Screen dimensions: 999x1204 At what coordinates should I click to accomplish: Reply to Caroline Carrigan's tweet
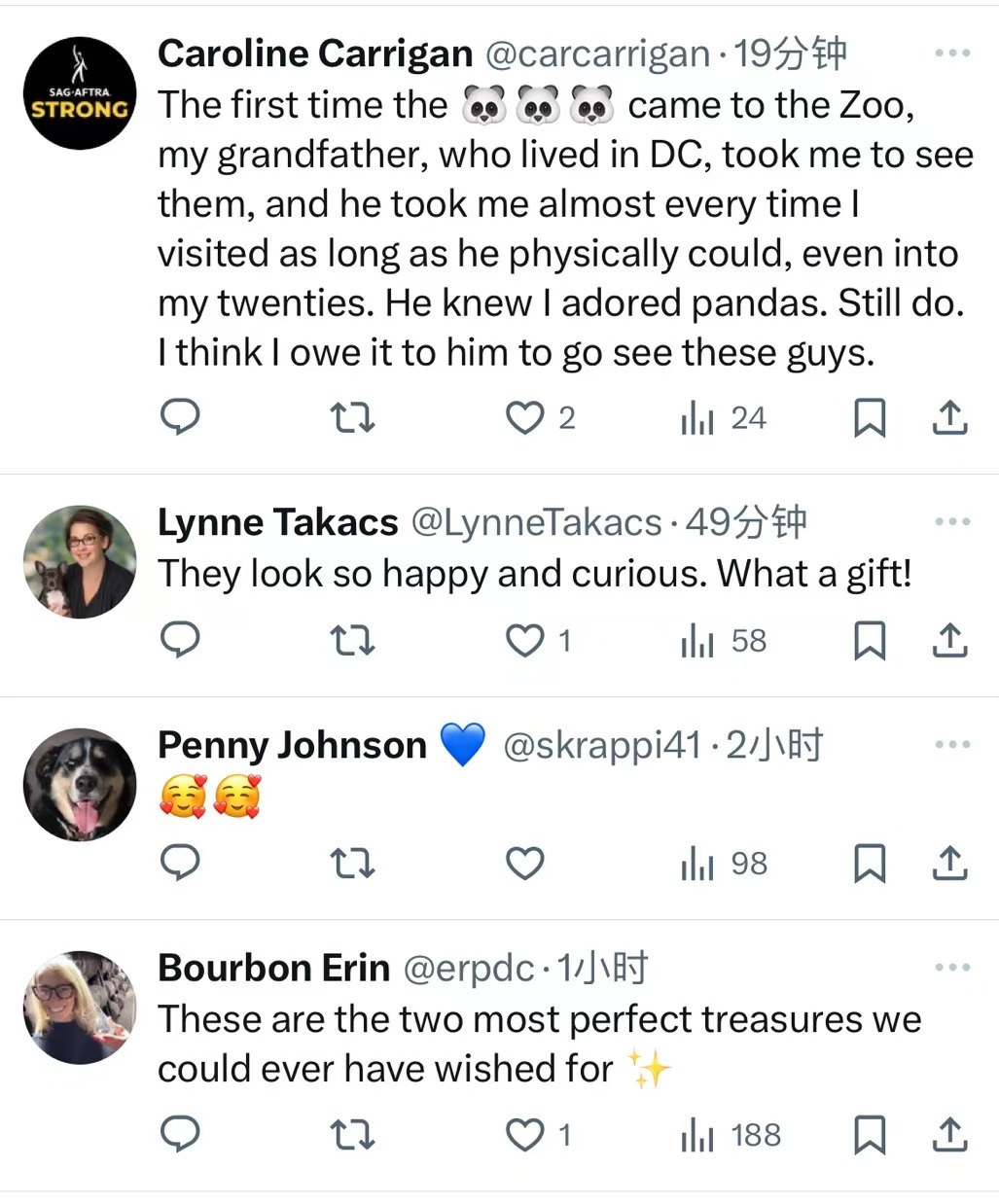180,417
